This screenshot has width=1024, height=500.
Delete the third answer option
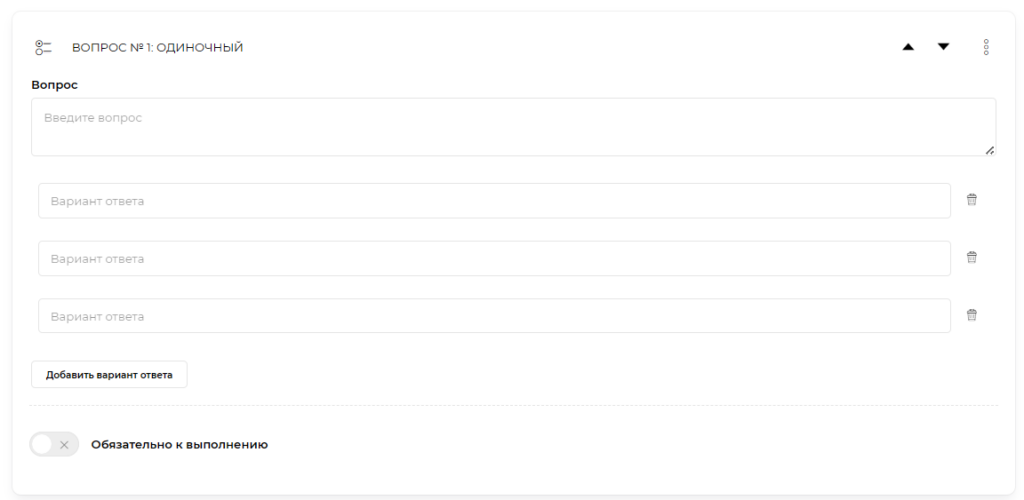point(971,315)
